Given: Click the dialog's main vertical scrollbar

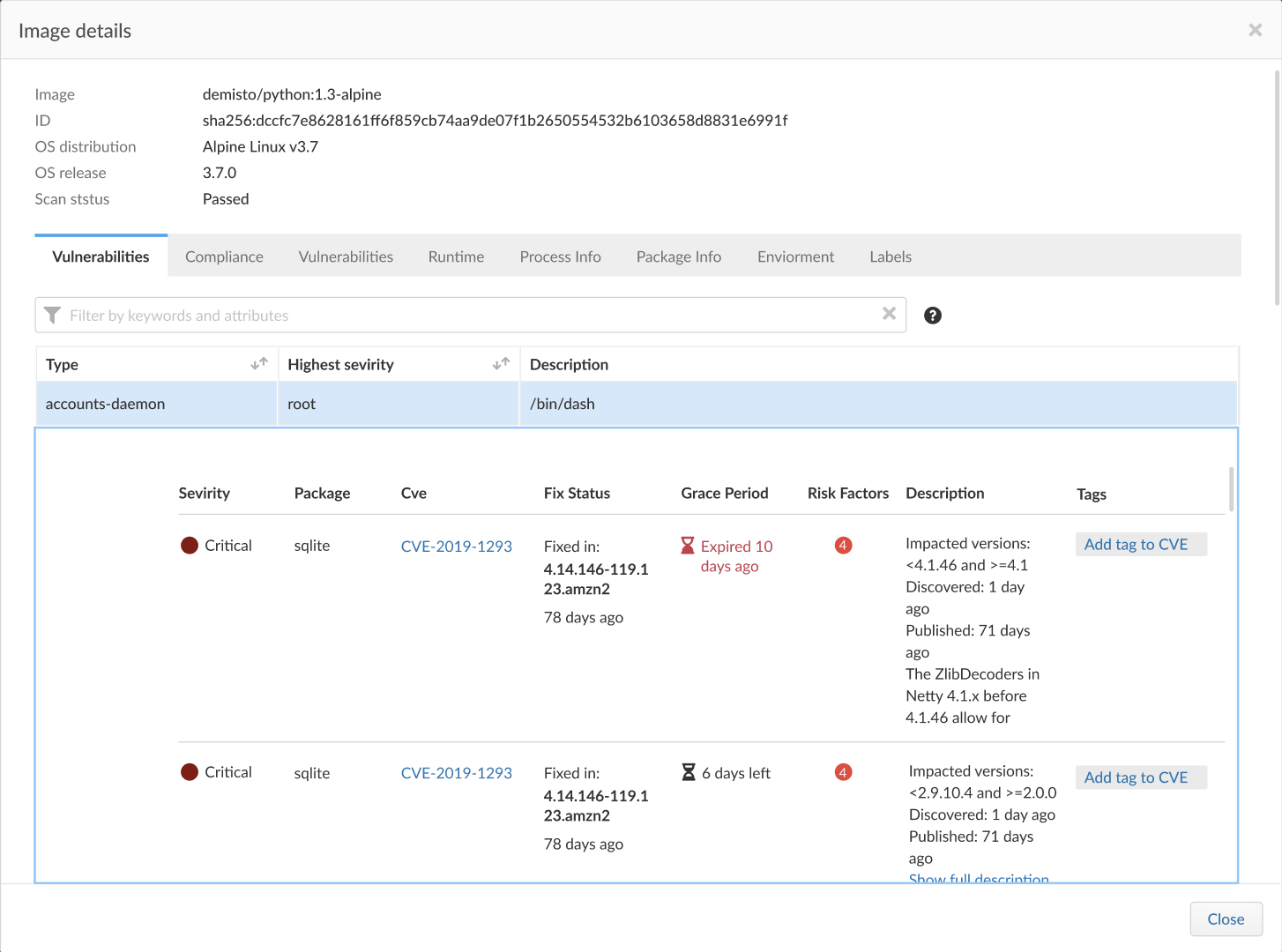Looking at the screenshot, I should [x=1277, y=189].
